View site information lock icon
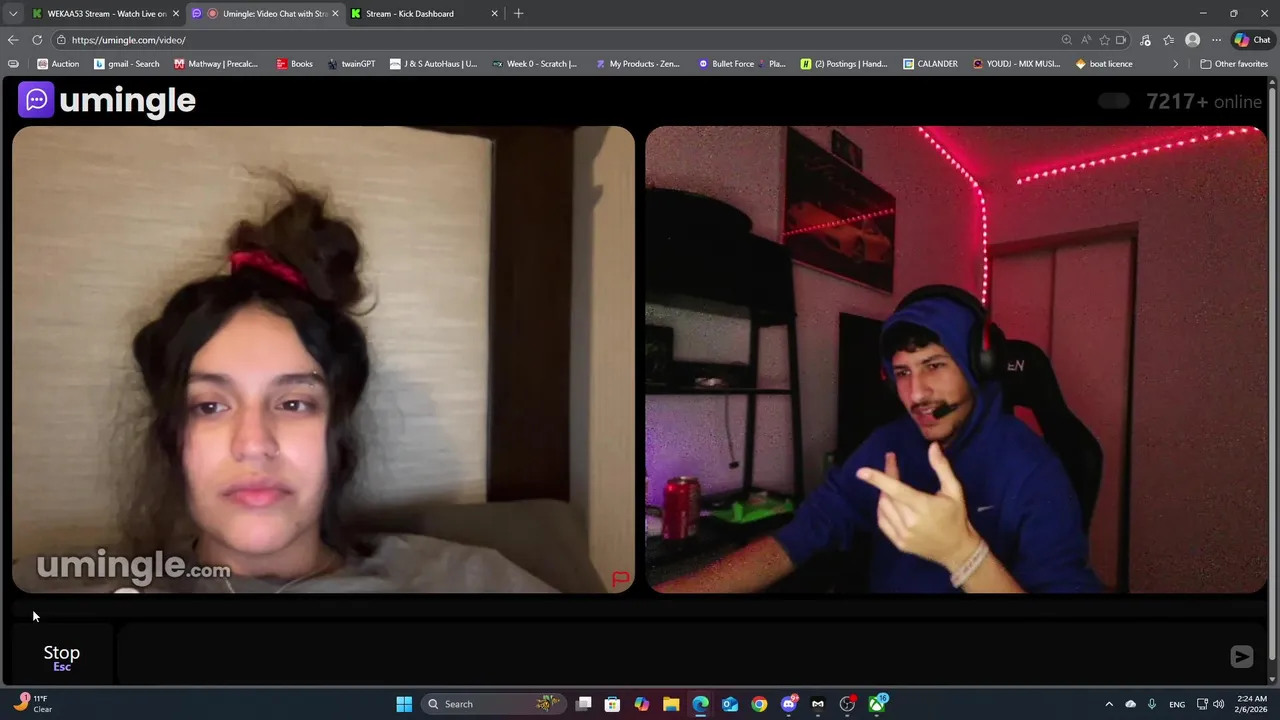1280x720 pixels. click(61, 40)
